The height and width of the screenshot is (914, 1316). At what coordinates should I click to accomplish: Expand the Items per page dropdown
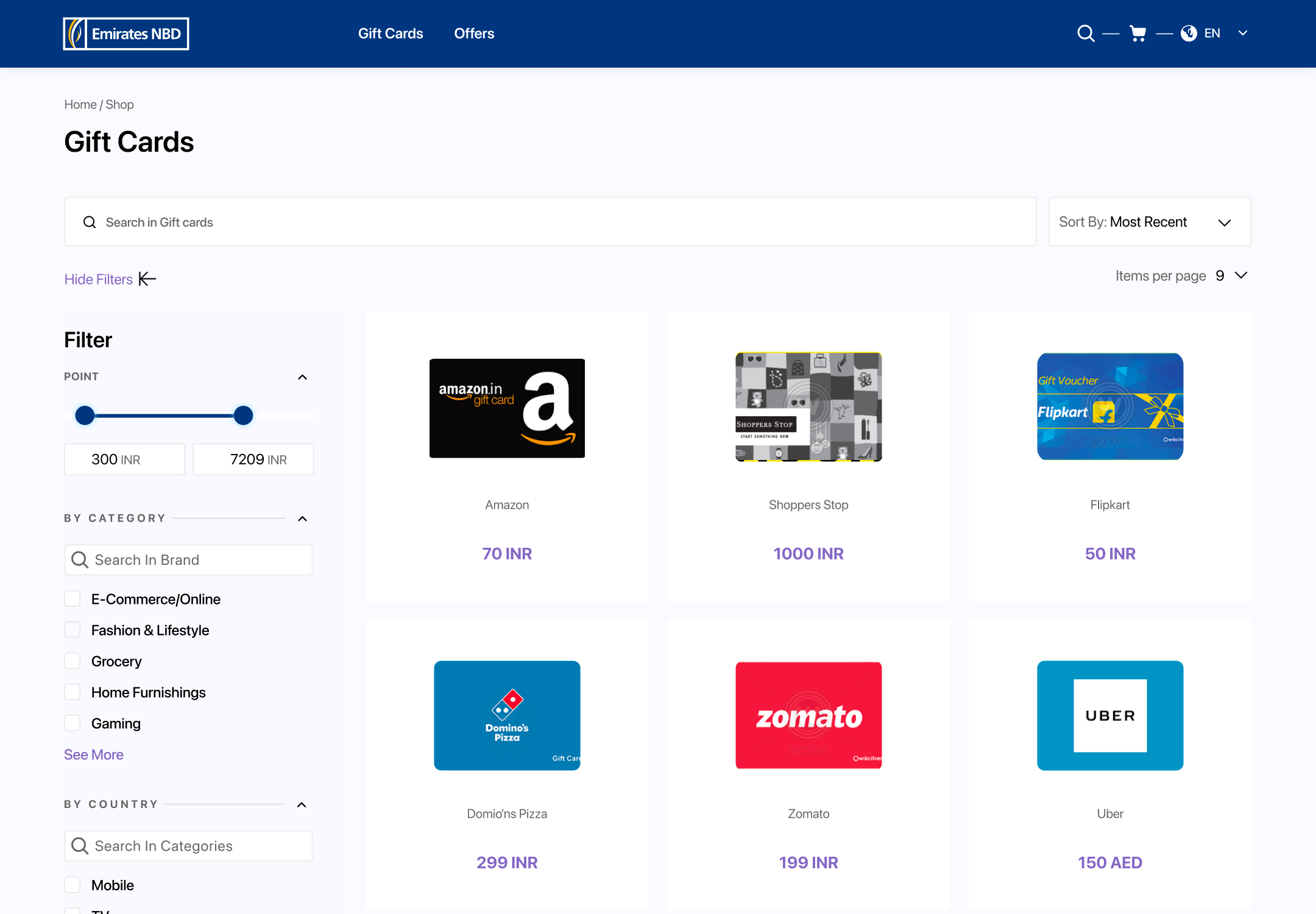tap(1240, 275)
